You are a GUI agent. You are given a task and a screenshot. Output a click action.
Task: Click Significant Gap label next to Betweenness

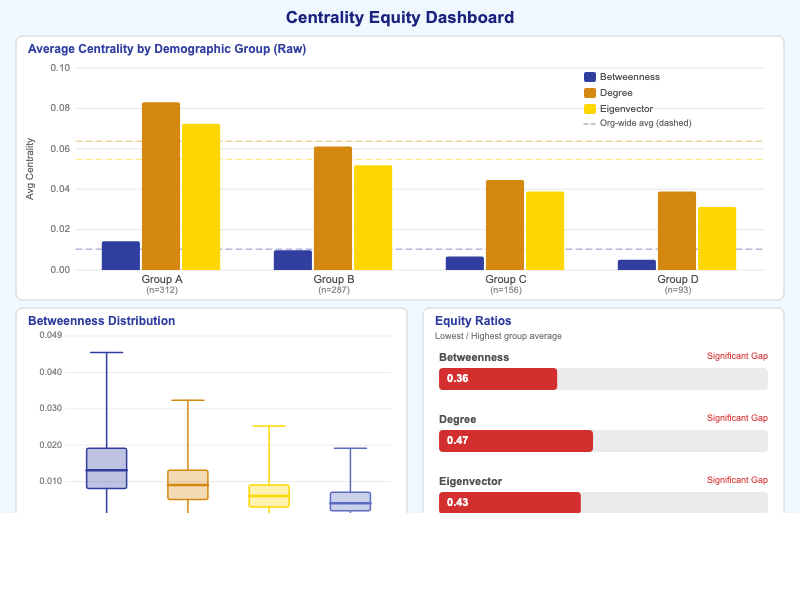tap(737, 356)
